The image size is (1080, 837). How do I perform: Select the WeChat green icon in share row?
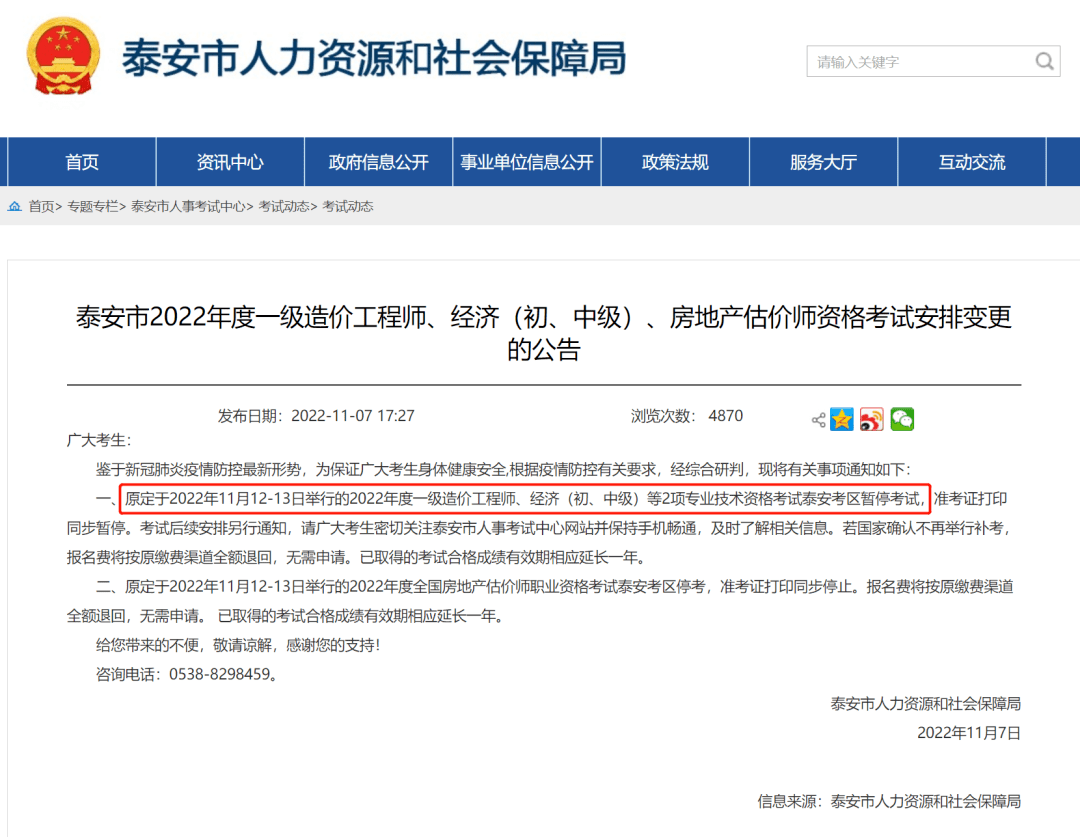click(x=900, y=419)
